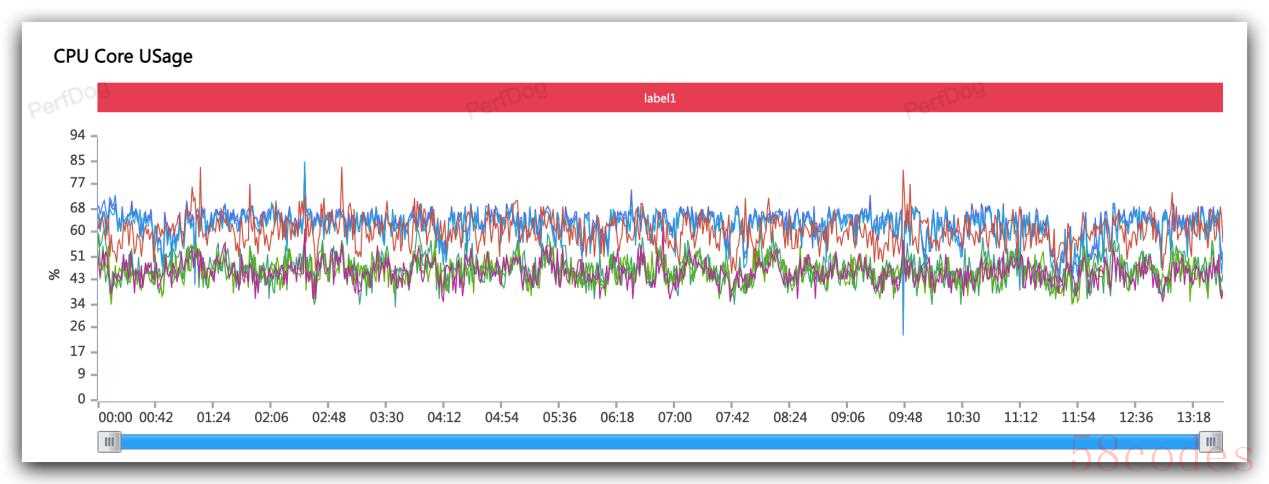The image size is (1269, 484).
Task: Click the % unit label on Y axis
Action: click(x=55, y=272)
